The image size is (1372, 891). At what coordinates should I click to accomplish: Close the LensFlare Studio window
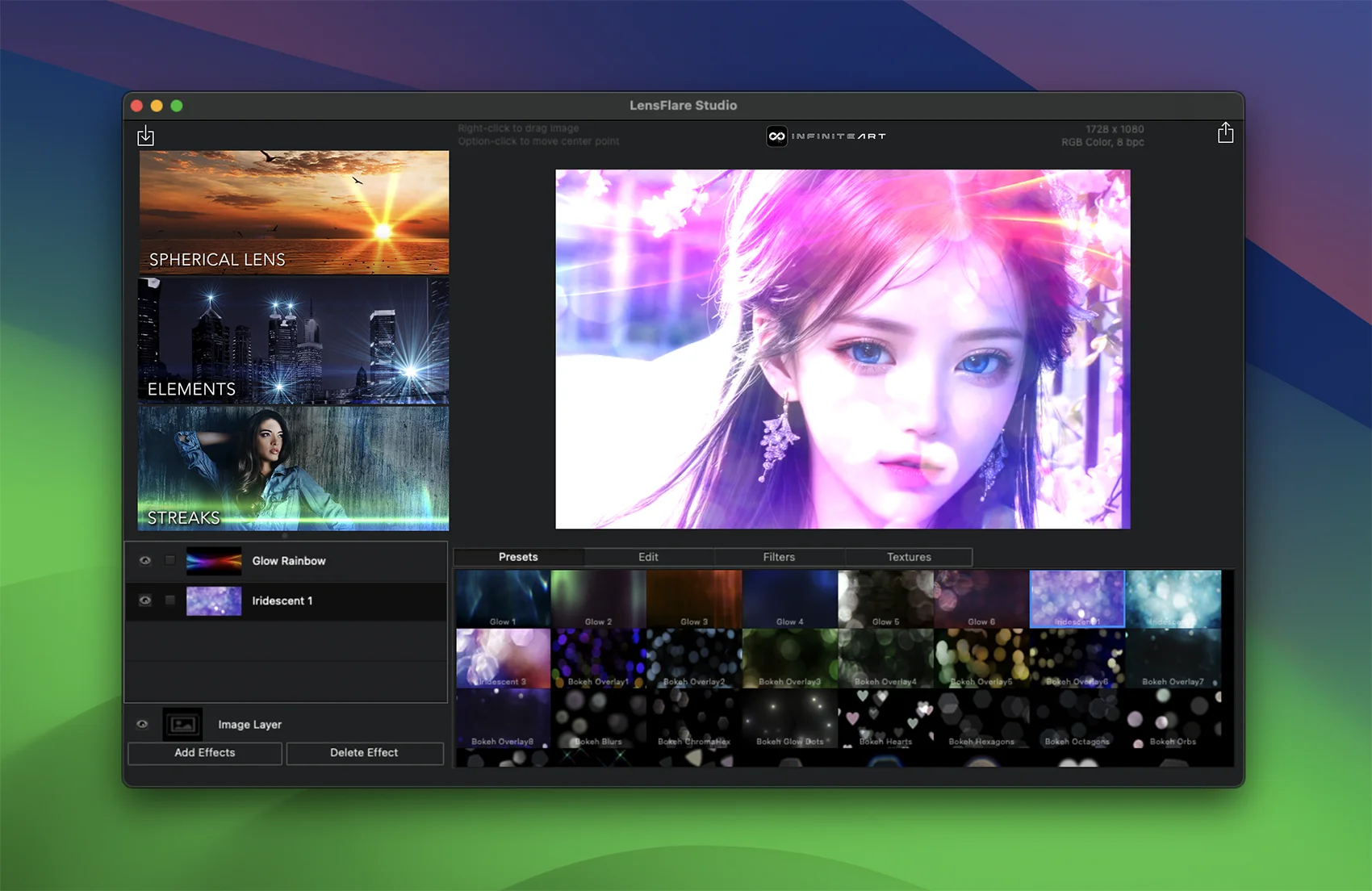(136, 106)
